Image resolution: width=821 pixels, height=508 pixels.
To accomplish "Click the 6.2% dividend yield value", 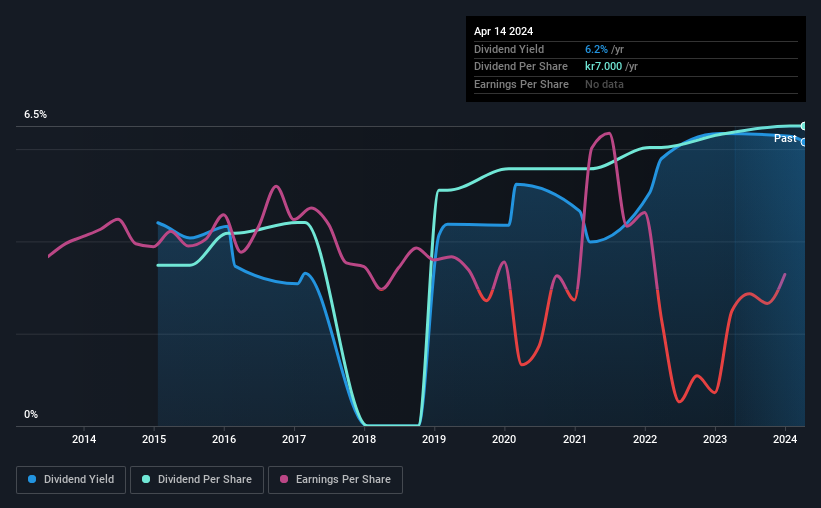I will coord(596,49).
